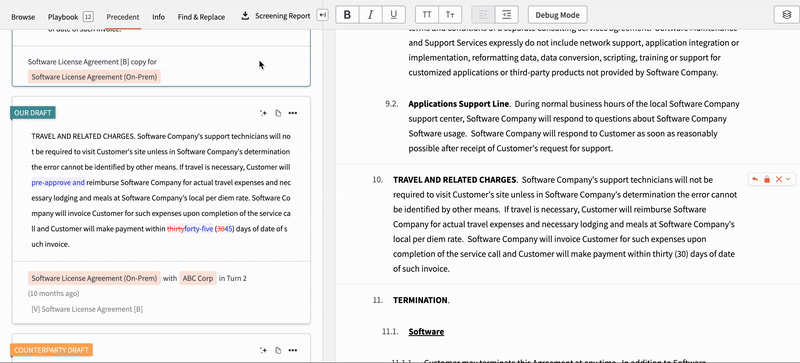Click the Software License Agreement (On-Prem) tag under copy for
The height and width of the screenshot is (363, 800).
click(x=94, y=77)
